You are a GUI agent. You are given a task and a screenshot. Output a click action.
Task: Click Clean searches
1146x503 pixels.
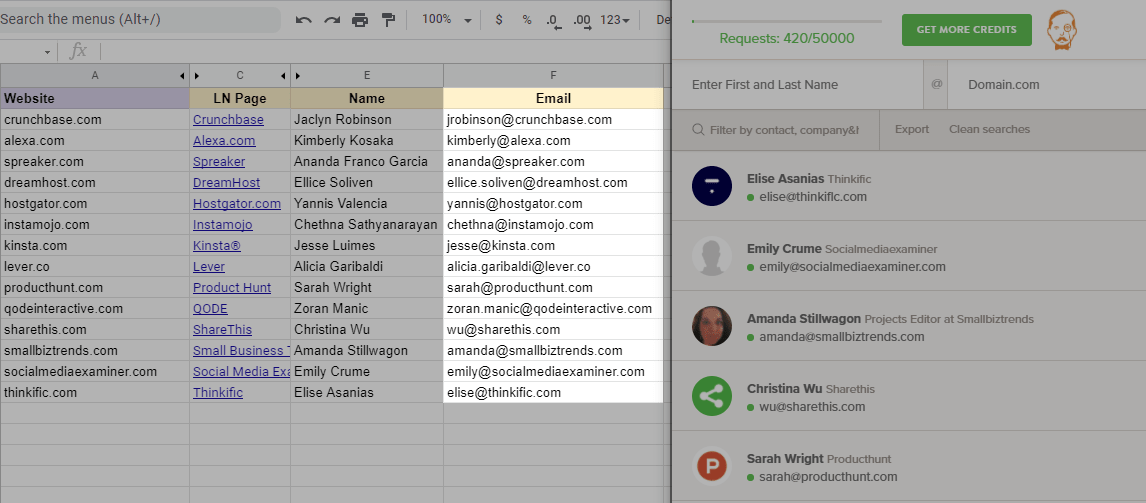(x=990, y=129)
